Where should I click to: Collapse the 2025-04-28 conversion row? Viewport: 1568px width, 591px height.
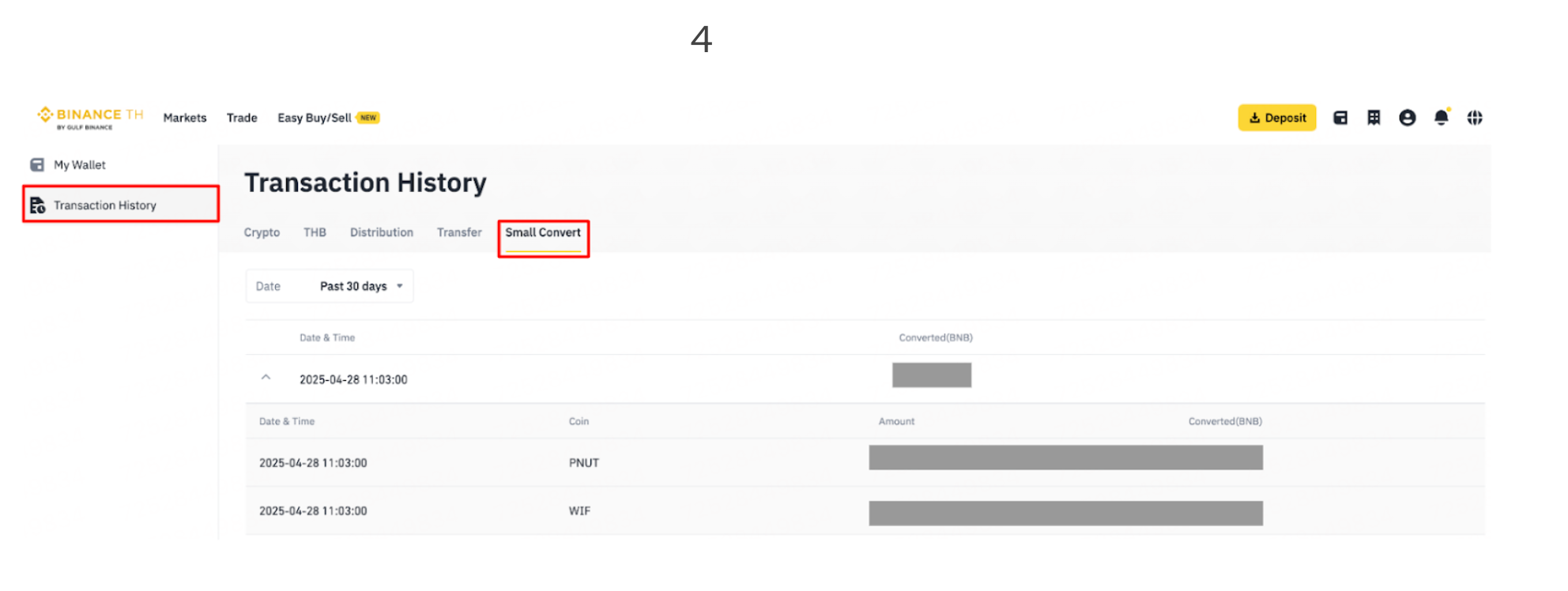[x=266, y=378]
